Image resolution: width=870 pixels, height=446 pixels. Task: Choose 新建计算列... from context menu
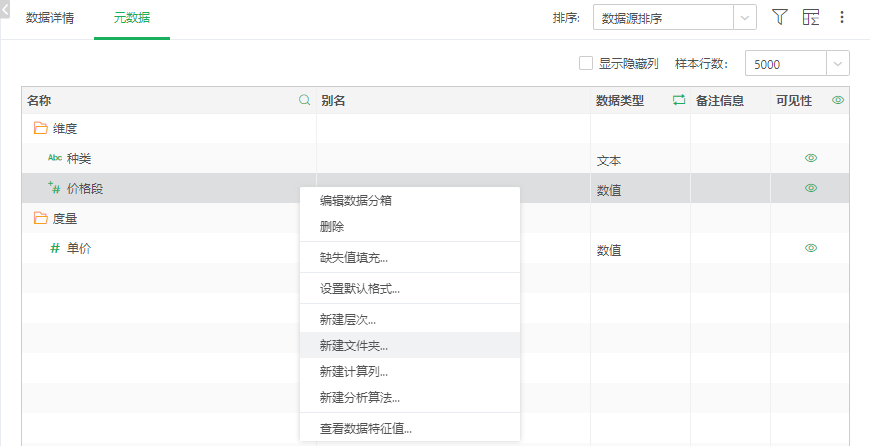click(410, 372)
